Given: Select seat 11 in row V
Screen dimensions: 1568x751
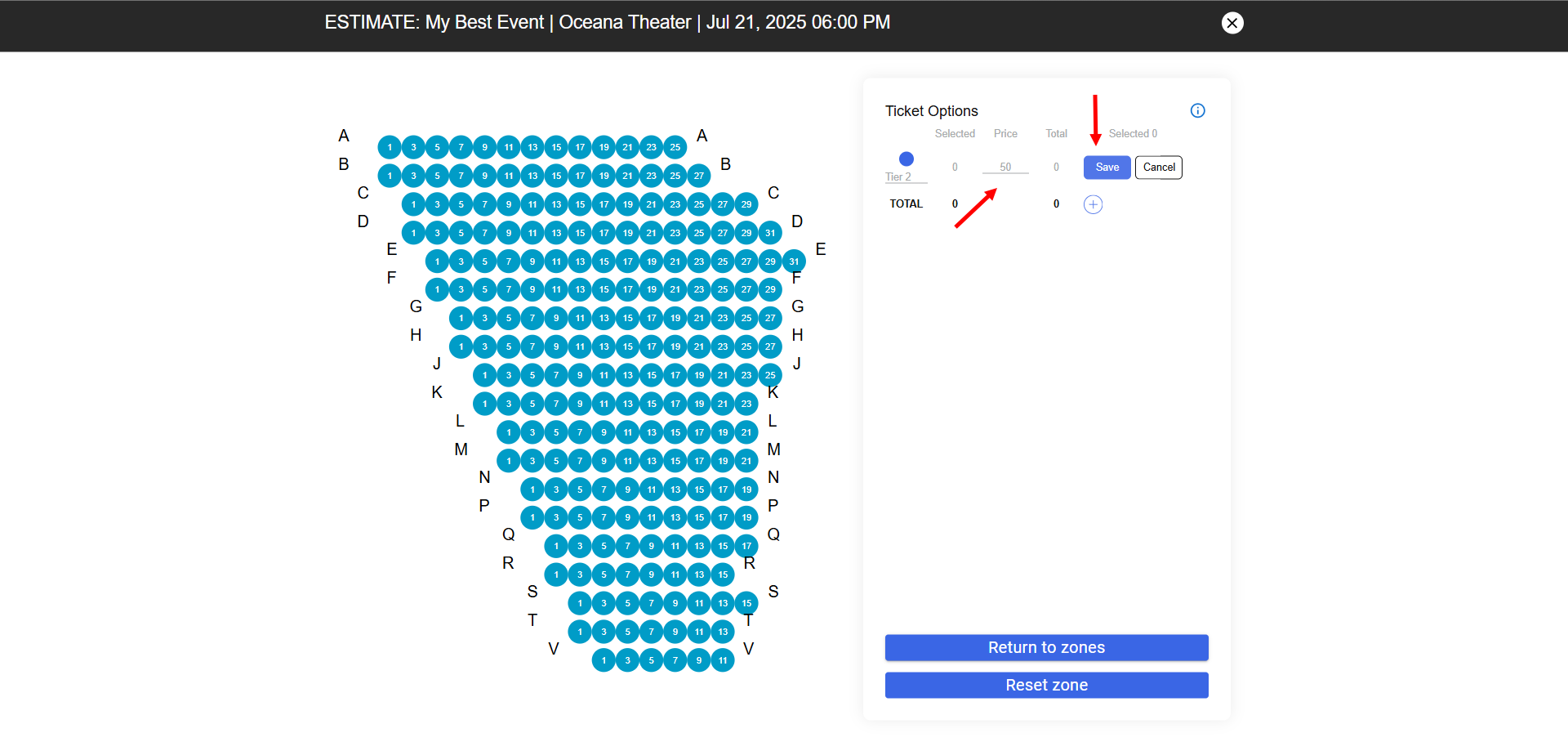Looking at the screenshot, I should point(723,660).
